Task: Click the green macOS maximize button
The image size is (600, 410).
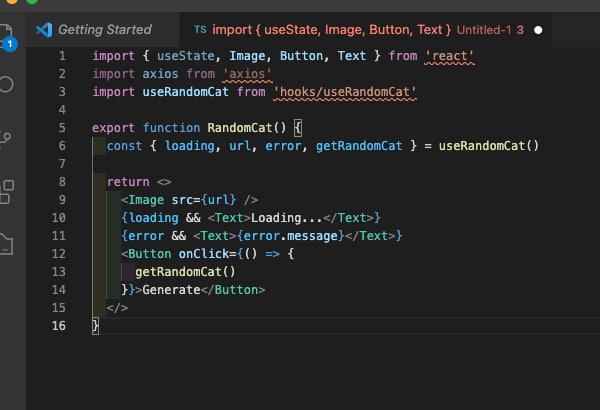Action: 32,1
